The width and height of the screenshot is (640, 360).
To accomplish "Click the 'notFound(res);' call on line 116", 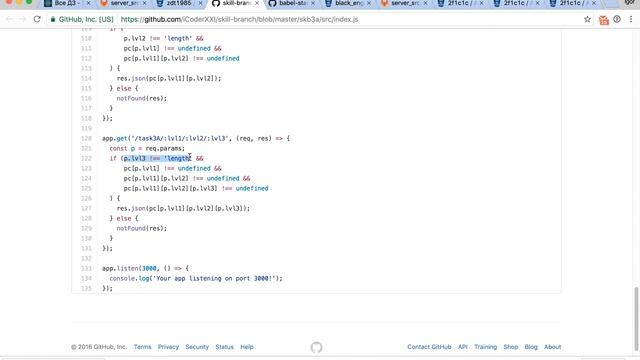I will pos(142,98).
